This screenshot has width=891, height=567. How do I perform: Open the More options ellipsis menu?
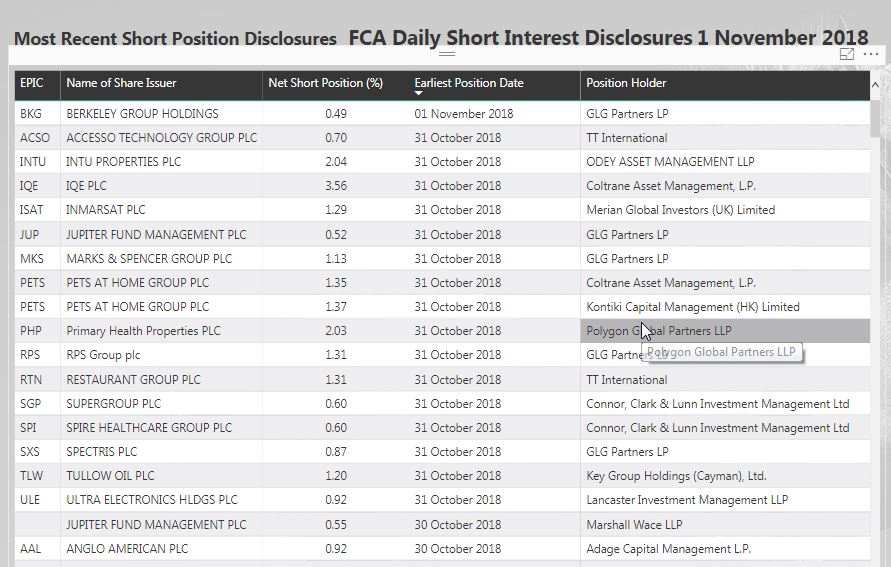click(870, 54)
